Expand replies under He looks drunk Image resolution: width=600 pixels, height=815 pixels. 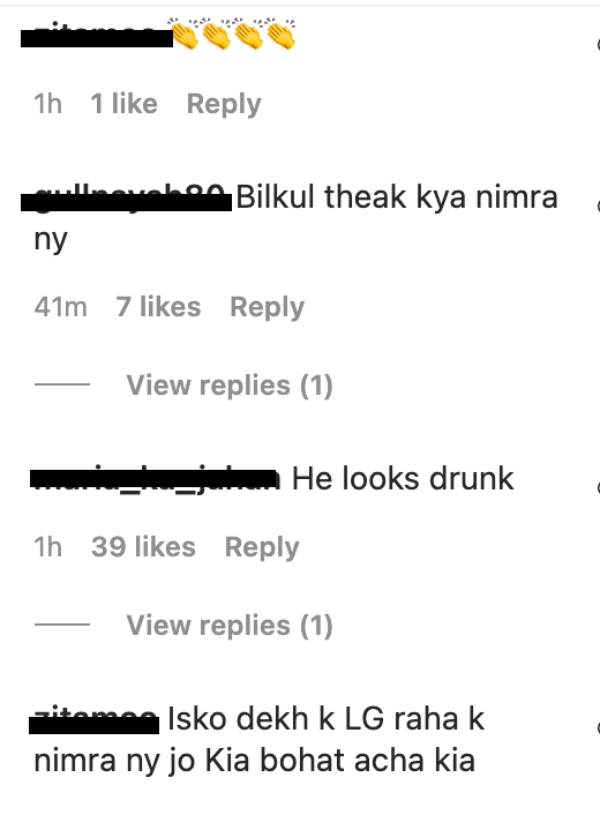coord(229,625)
